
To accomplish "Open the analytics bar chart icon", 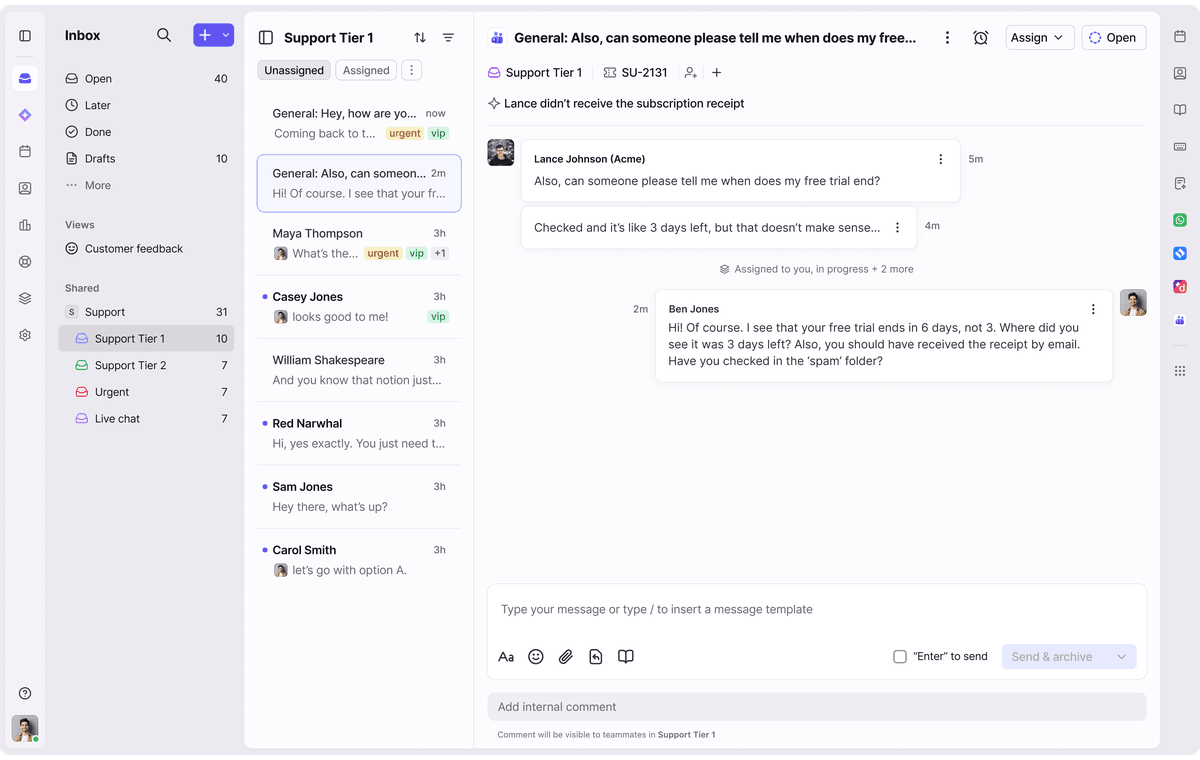I will pyautogui.click(x=25, y=225).
